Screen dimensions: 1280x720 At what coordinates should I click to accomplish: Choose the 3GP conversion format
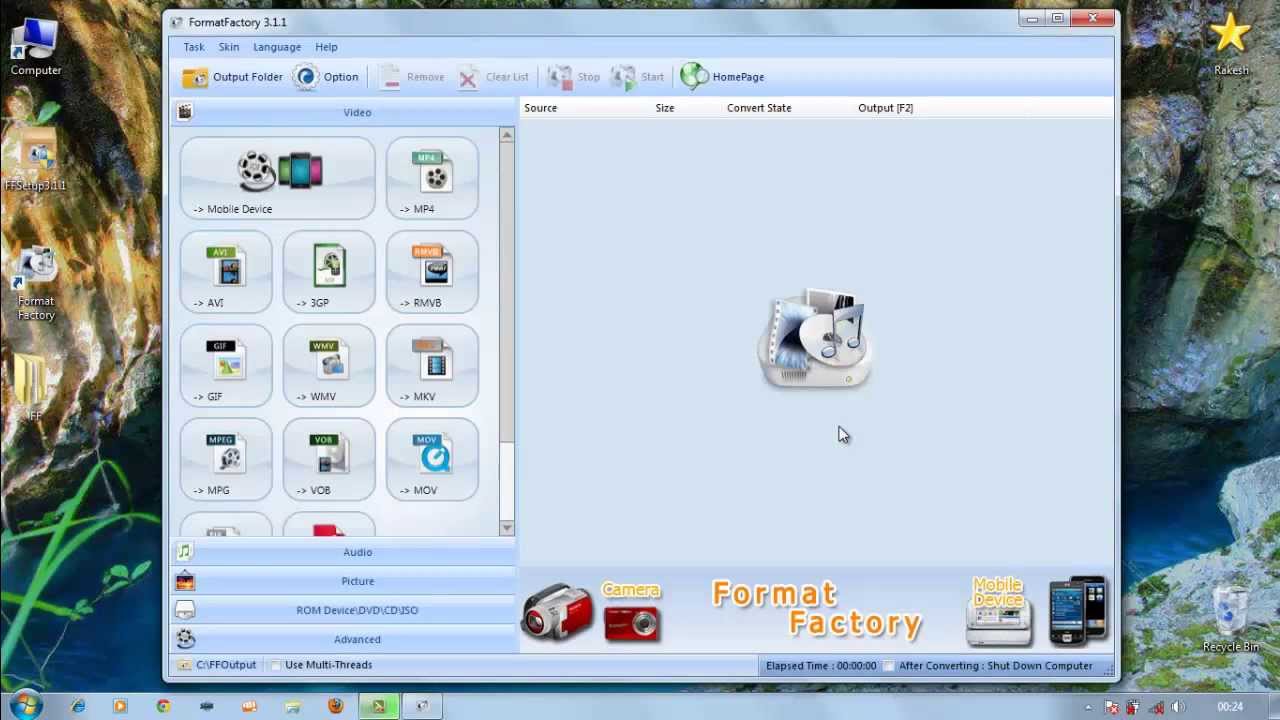coord(329,272)
